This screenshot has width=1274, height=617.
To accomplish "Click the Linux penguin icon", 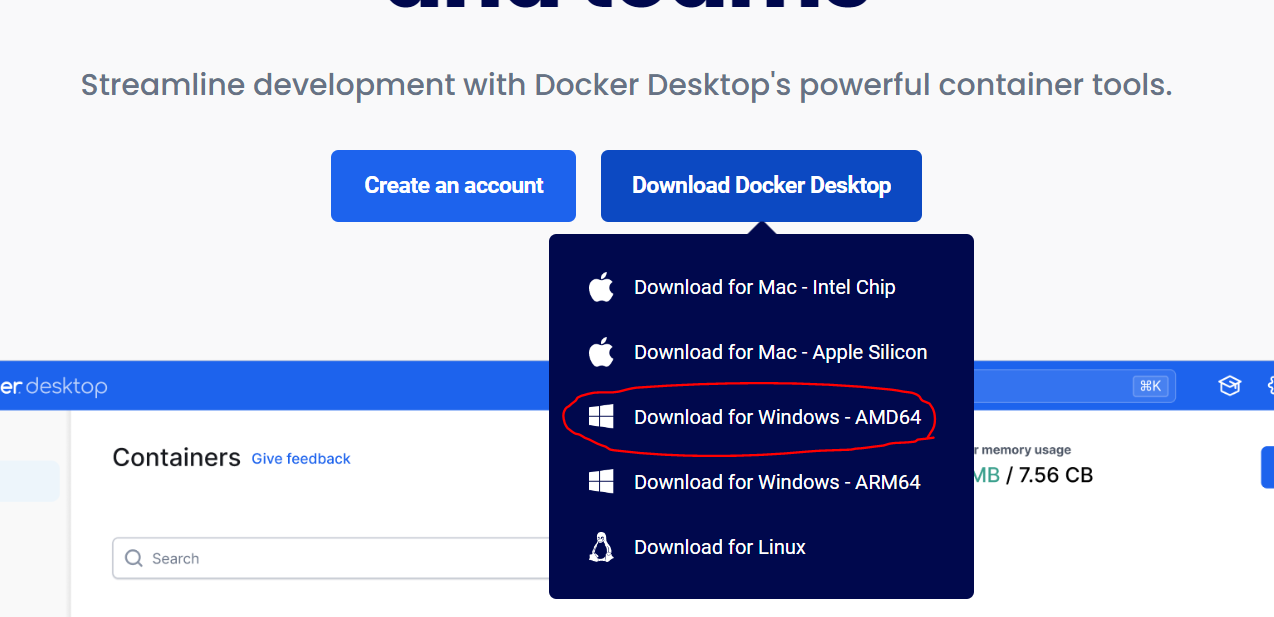I will (601, 547).
